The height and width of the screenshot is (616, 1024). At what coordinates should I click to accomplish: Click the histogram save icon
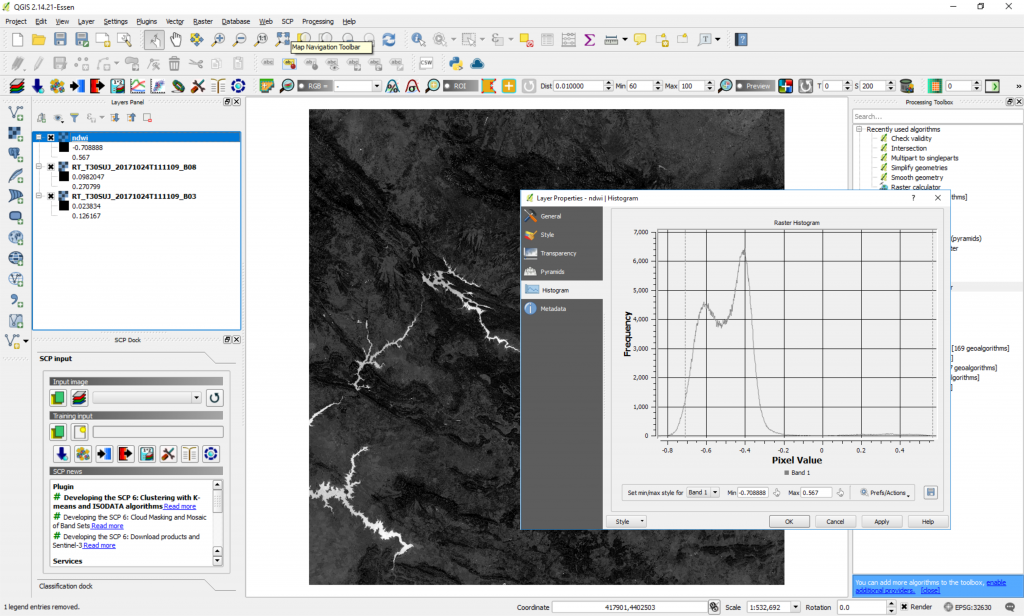tap(931, 492)
